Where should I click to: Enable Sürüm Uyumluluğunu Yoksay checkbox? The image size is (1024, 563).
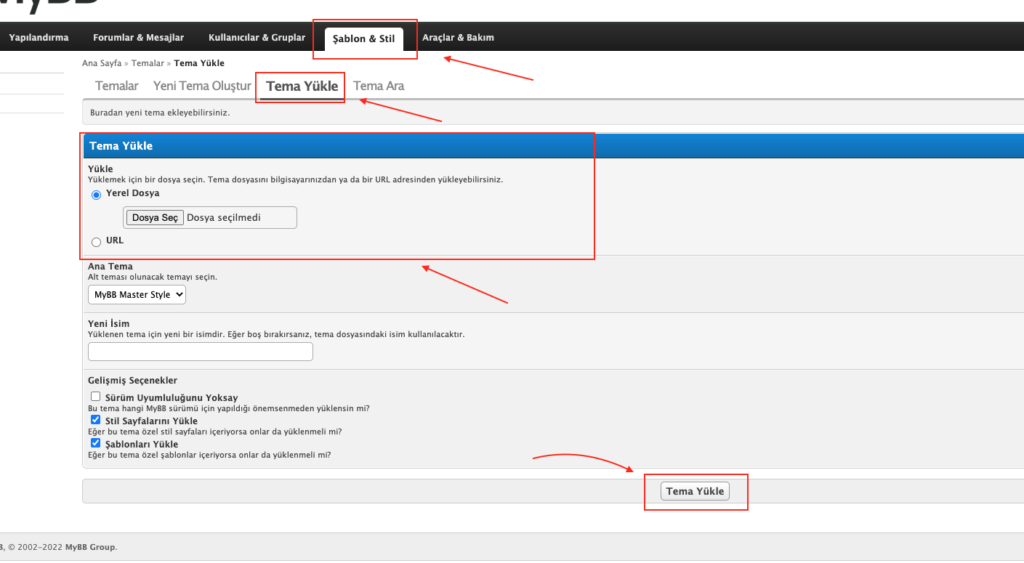[95, 396]
